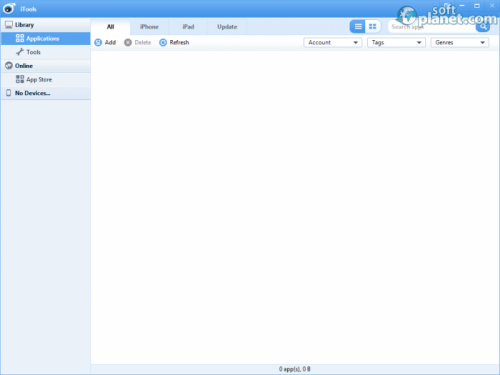
Task: Open the Account dropdown
Action: [x=333, y=43]
